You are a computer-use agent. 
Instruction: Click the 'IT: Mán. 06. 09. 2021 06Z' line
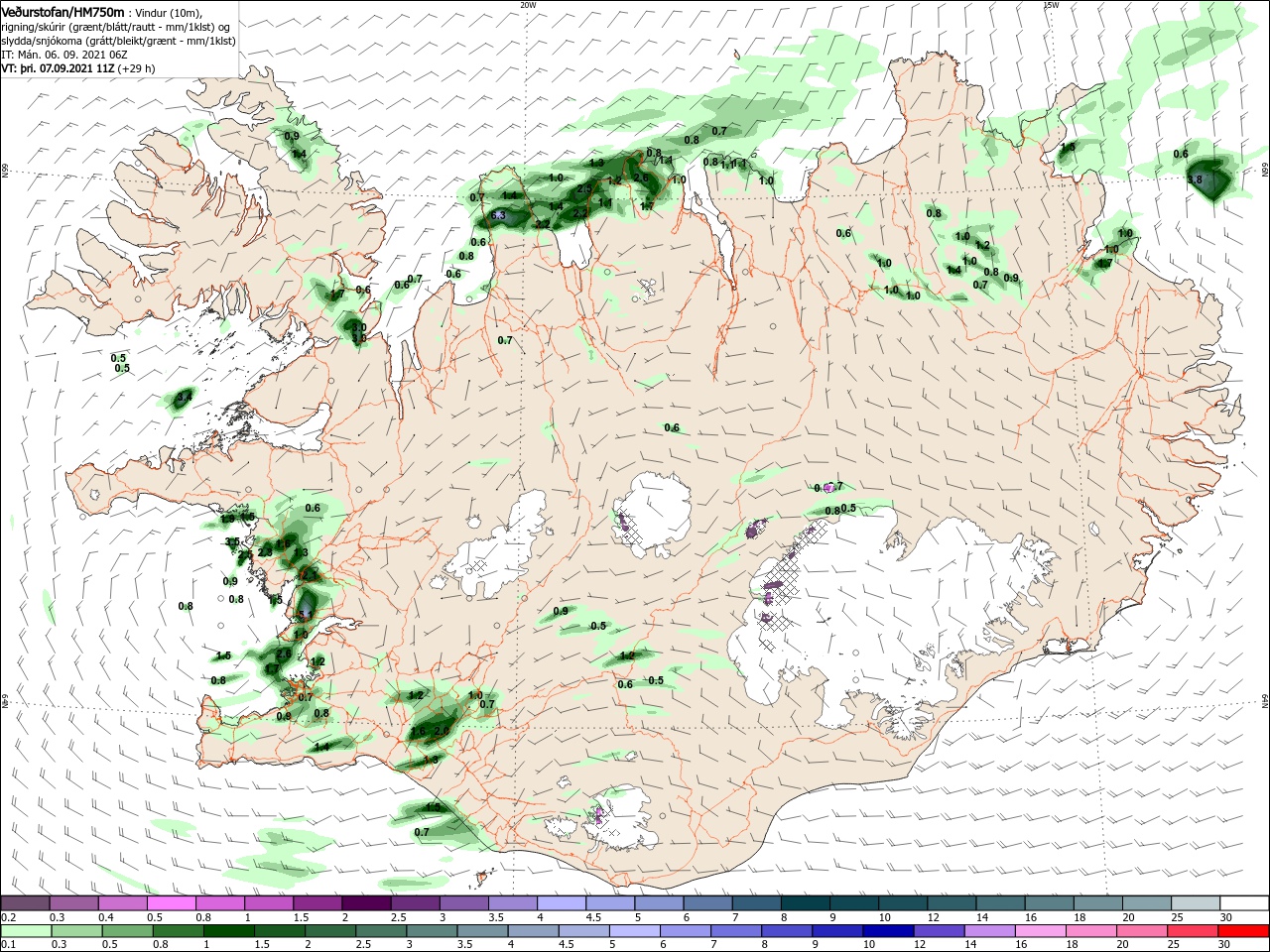coord(63,55)
